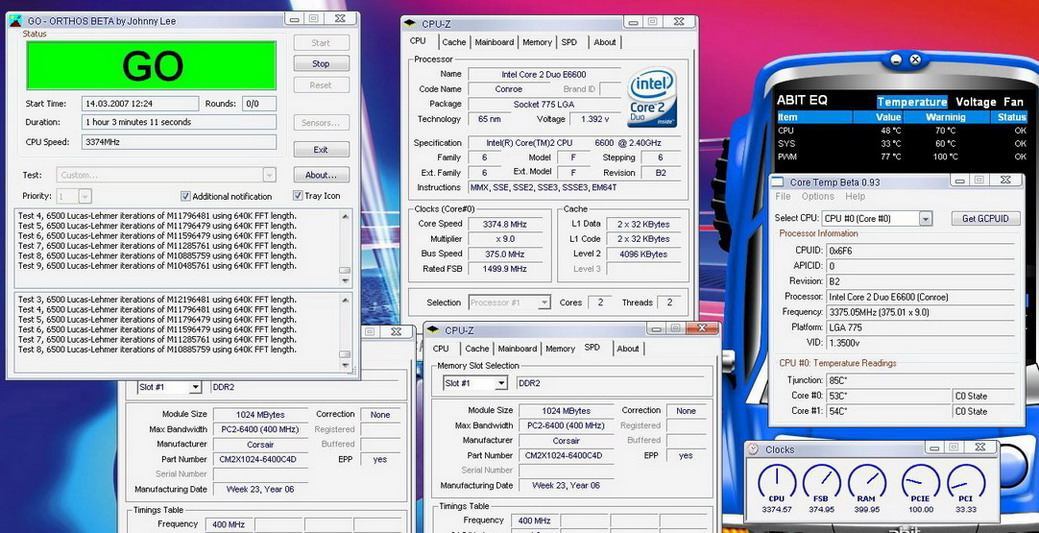Click the CPU-Z main window title icon

point(411,23)
